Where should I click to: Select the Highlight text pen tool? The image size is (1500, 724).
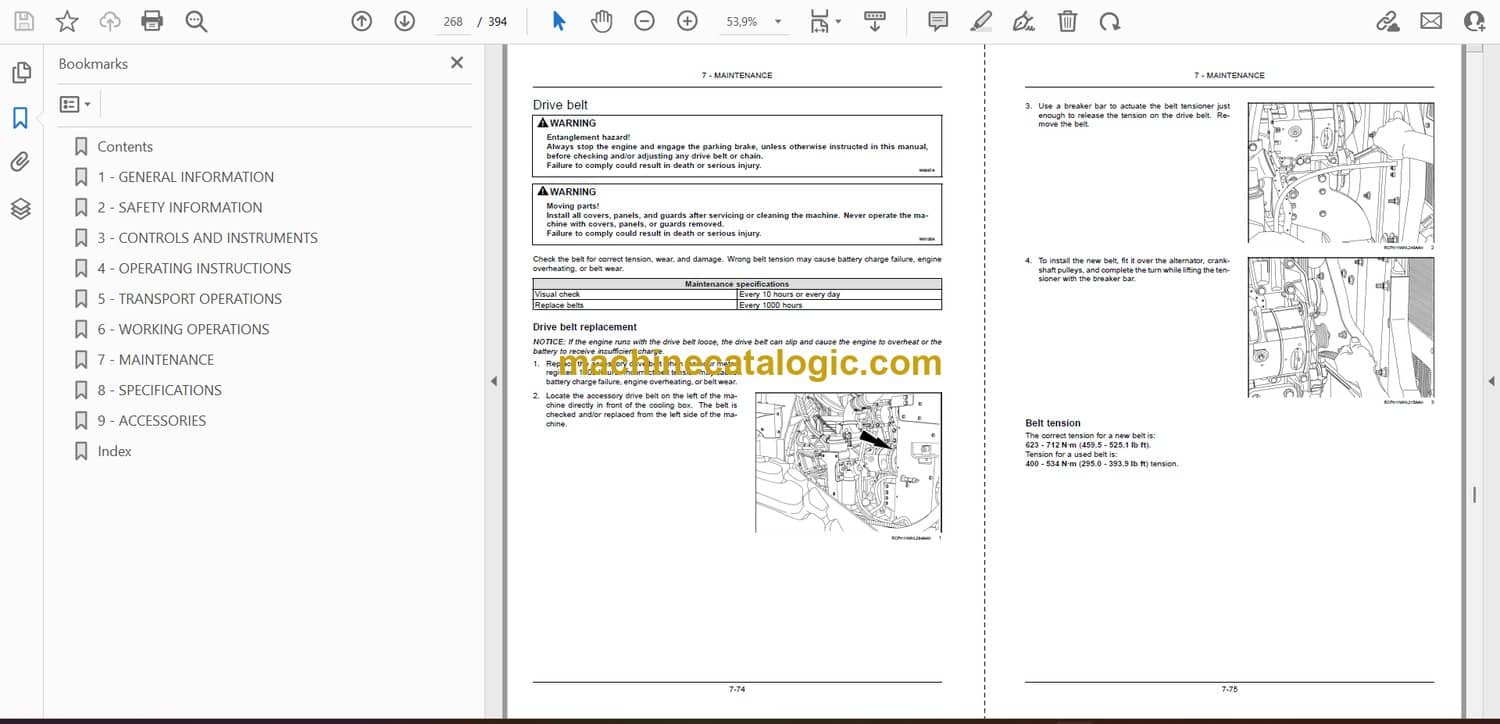981,21
